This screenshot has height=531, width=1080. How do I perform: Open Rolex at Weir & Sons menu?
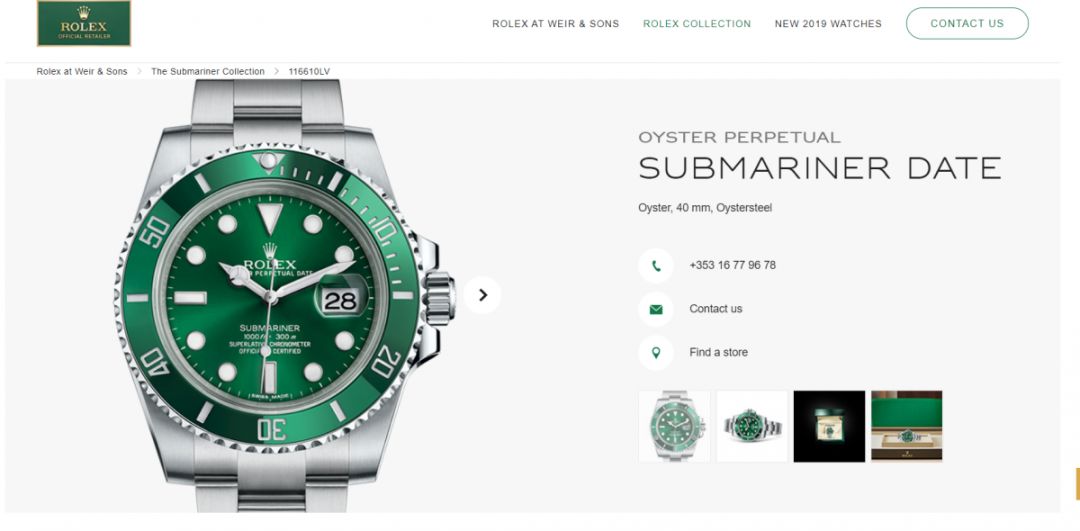[555, 23]
